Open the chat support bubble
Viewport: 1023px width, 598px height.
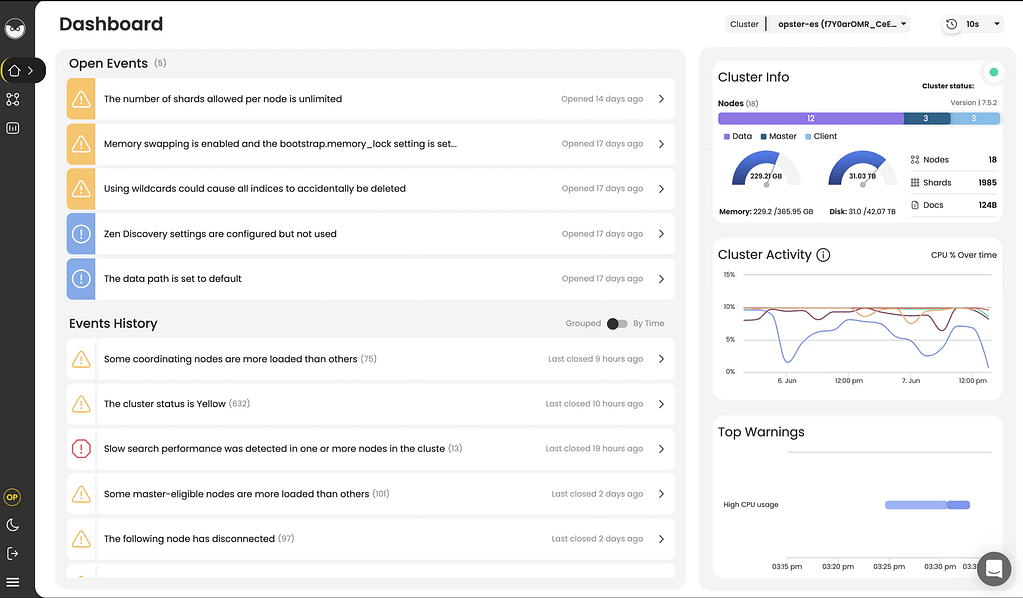click(x=993, y=568)
